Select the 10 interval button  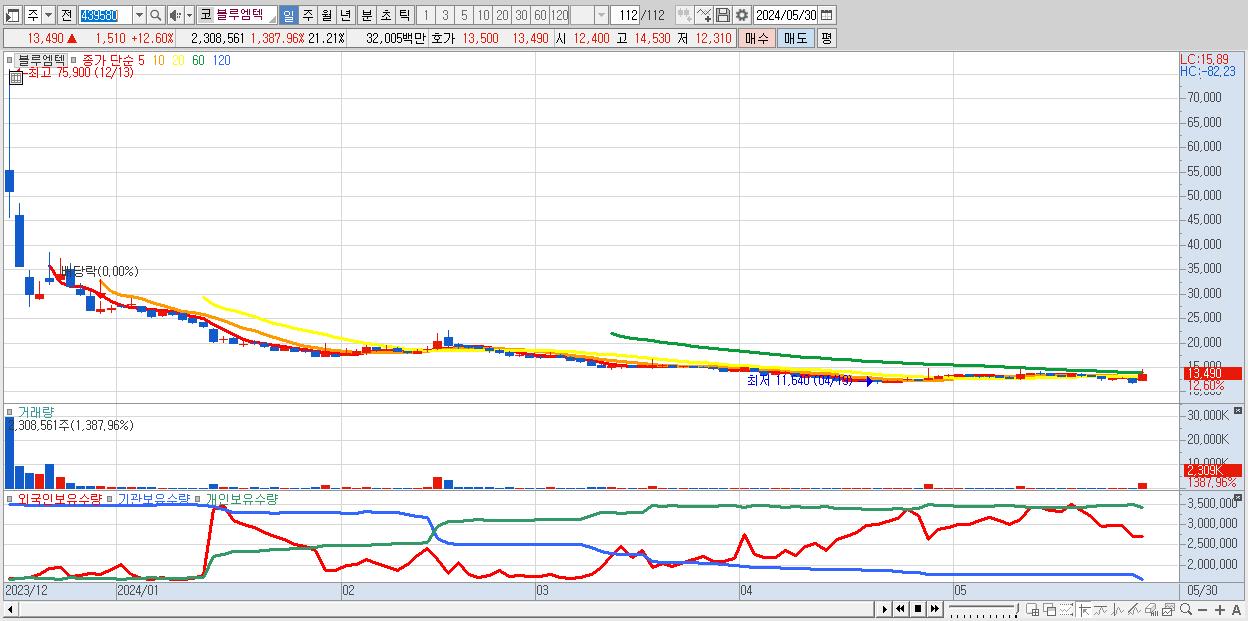(483, 15)
